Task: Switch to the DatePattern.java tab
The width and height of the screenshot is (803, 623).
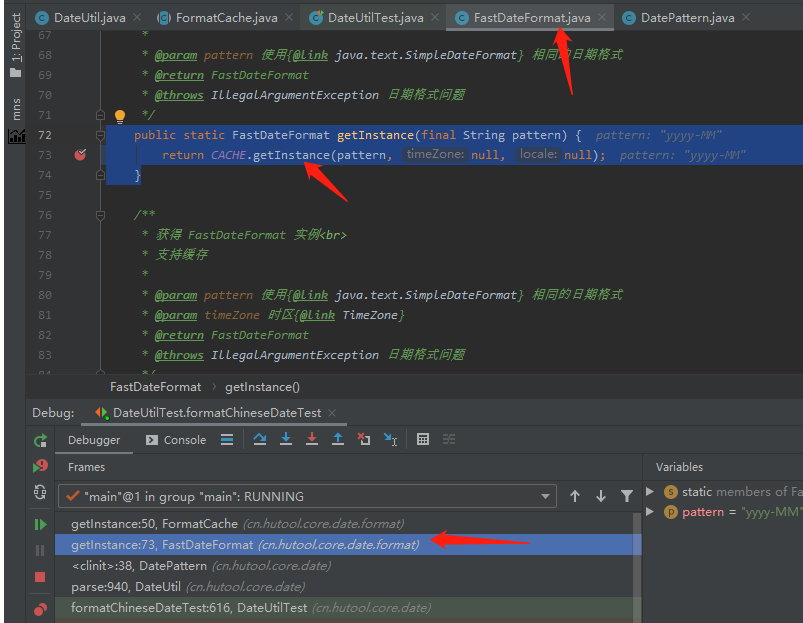Action: [686, 17]
